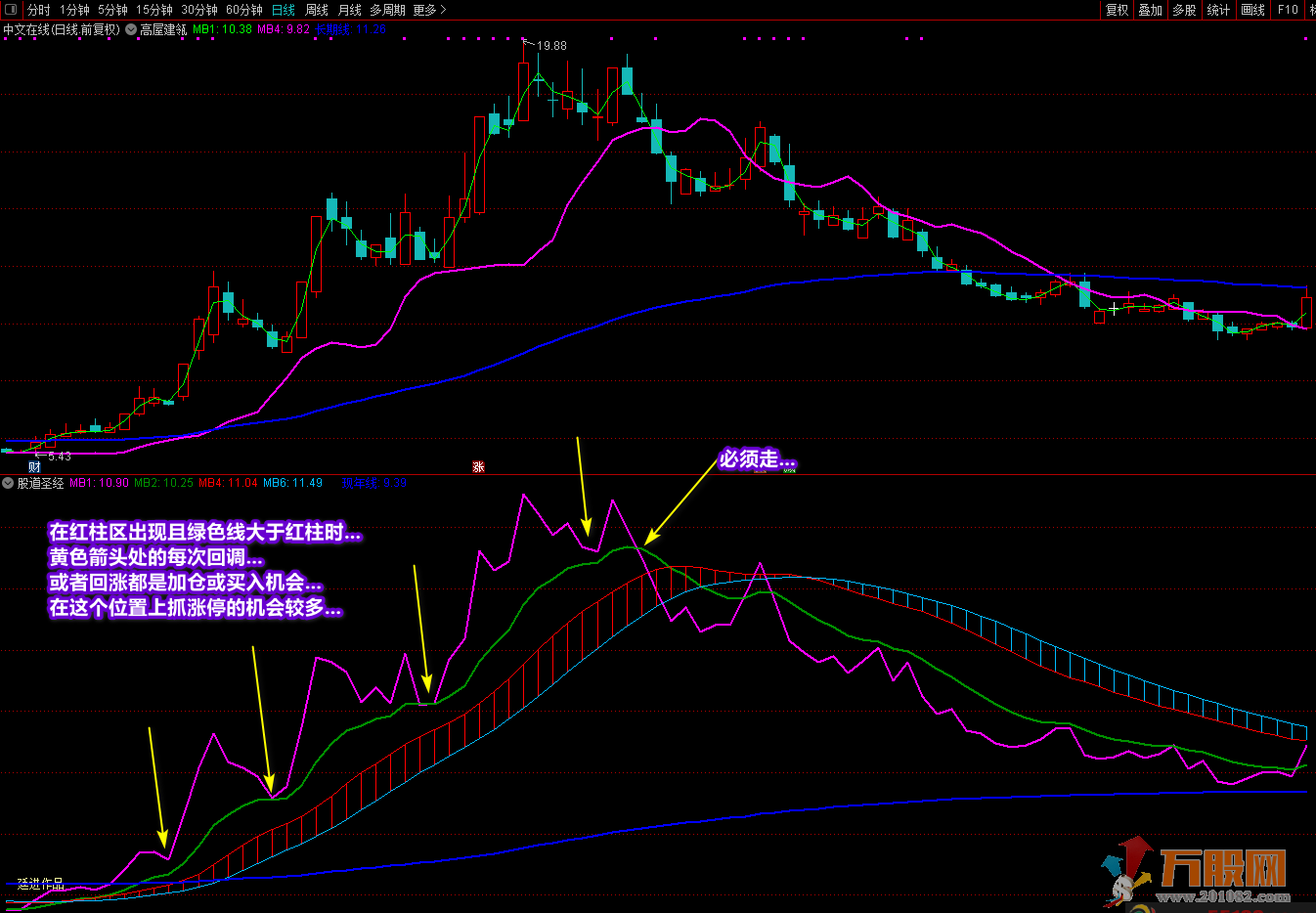Activate the 画线 drawing tool

1252,10
